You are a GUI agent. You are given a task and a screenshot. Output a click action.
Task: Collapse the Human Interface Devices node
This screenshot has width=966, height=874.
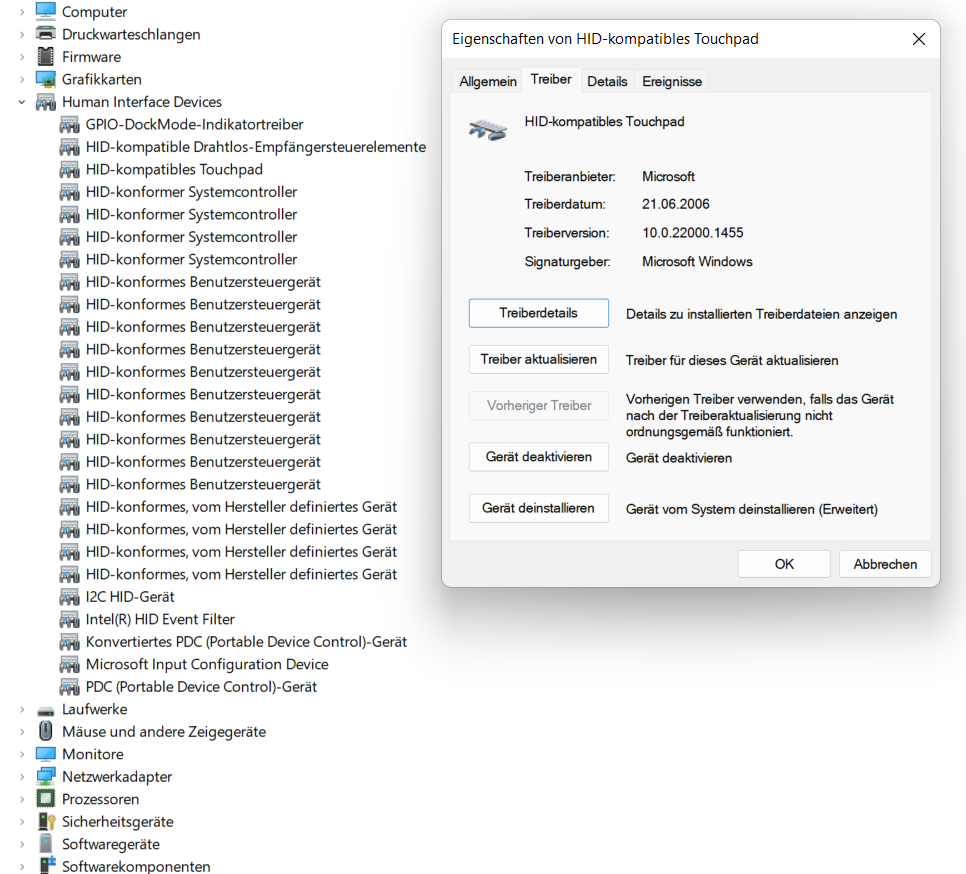22,102
